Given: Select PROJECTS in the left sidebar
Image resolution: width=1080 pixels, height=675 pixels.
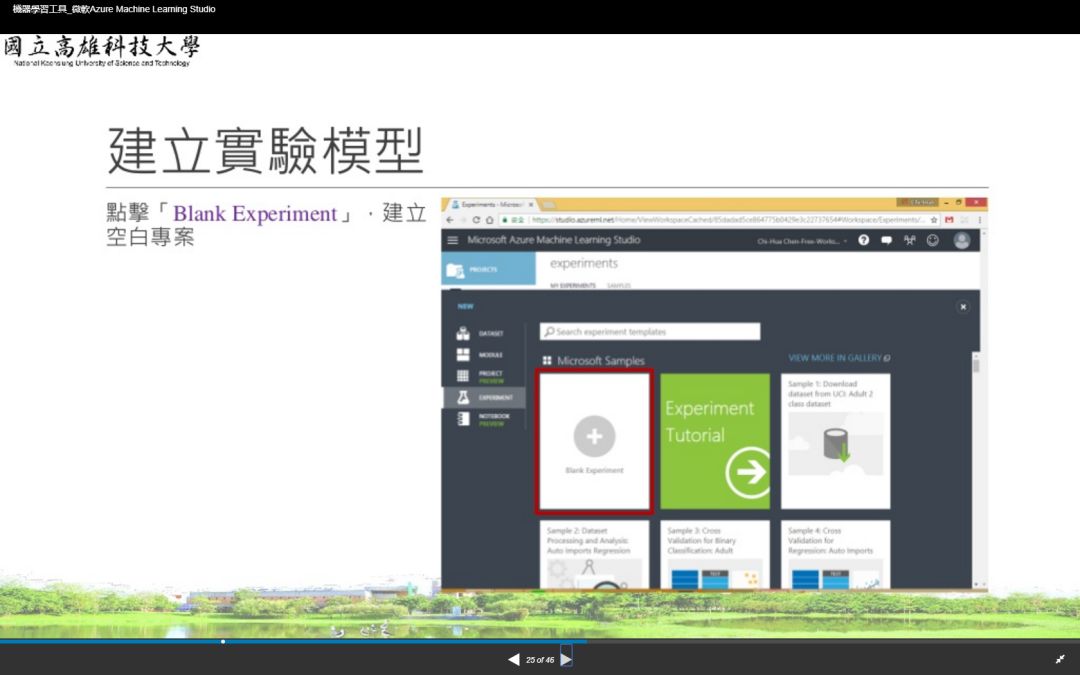Looking at the screenshot, I should pyautogui.click(x=488, y=269).
